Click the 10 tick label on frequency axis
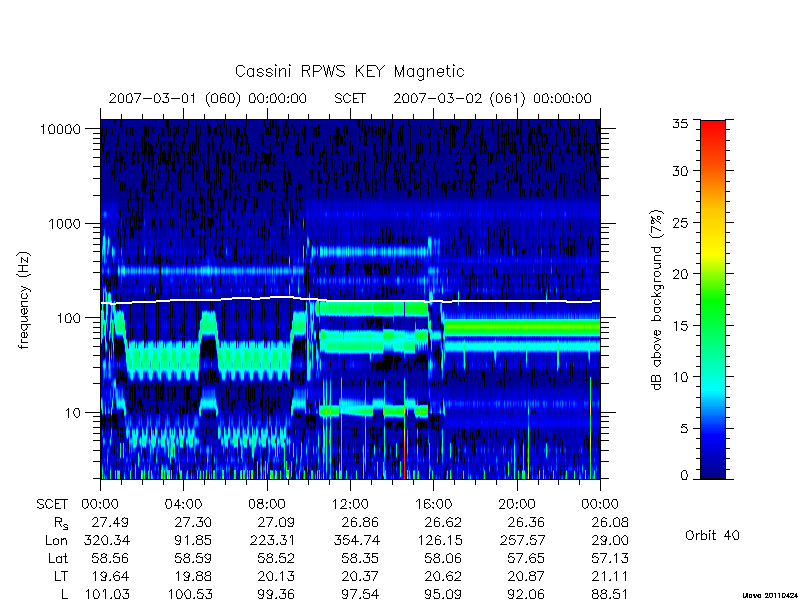 [x=73, y=412]
